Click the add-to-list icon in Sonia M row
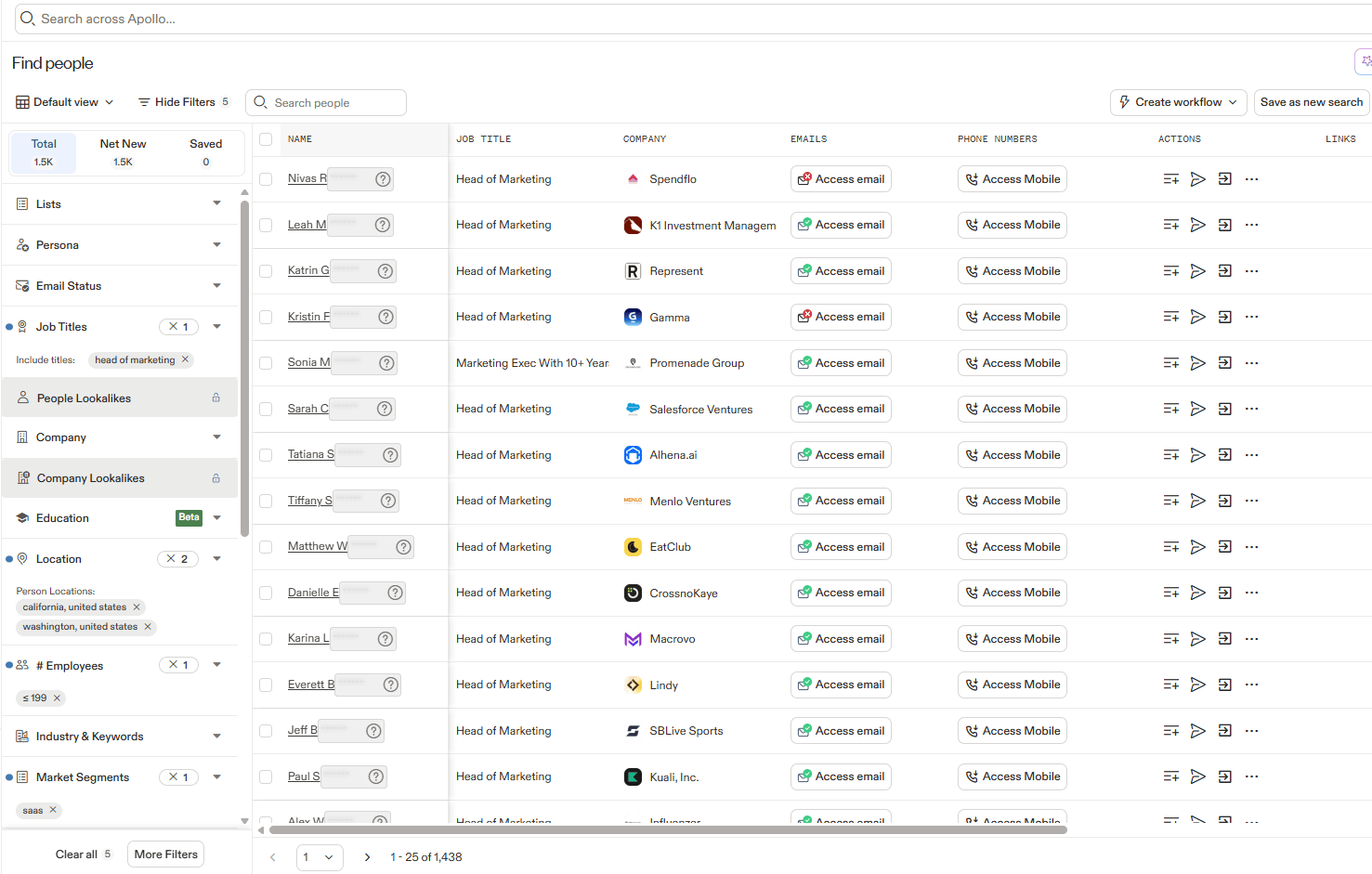1372x874 pixels. pos(1171,363)
